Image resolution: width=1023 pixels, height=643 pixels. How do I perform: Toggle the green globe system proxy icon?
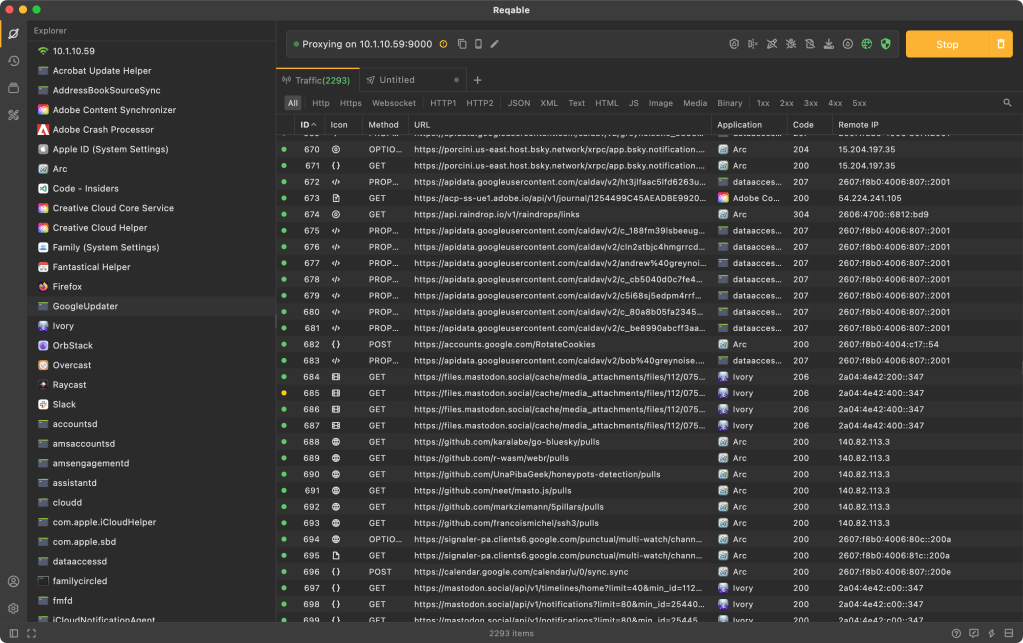click(x=866, y=44)
